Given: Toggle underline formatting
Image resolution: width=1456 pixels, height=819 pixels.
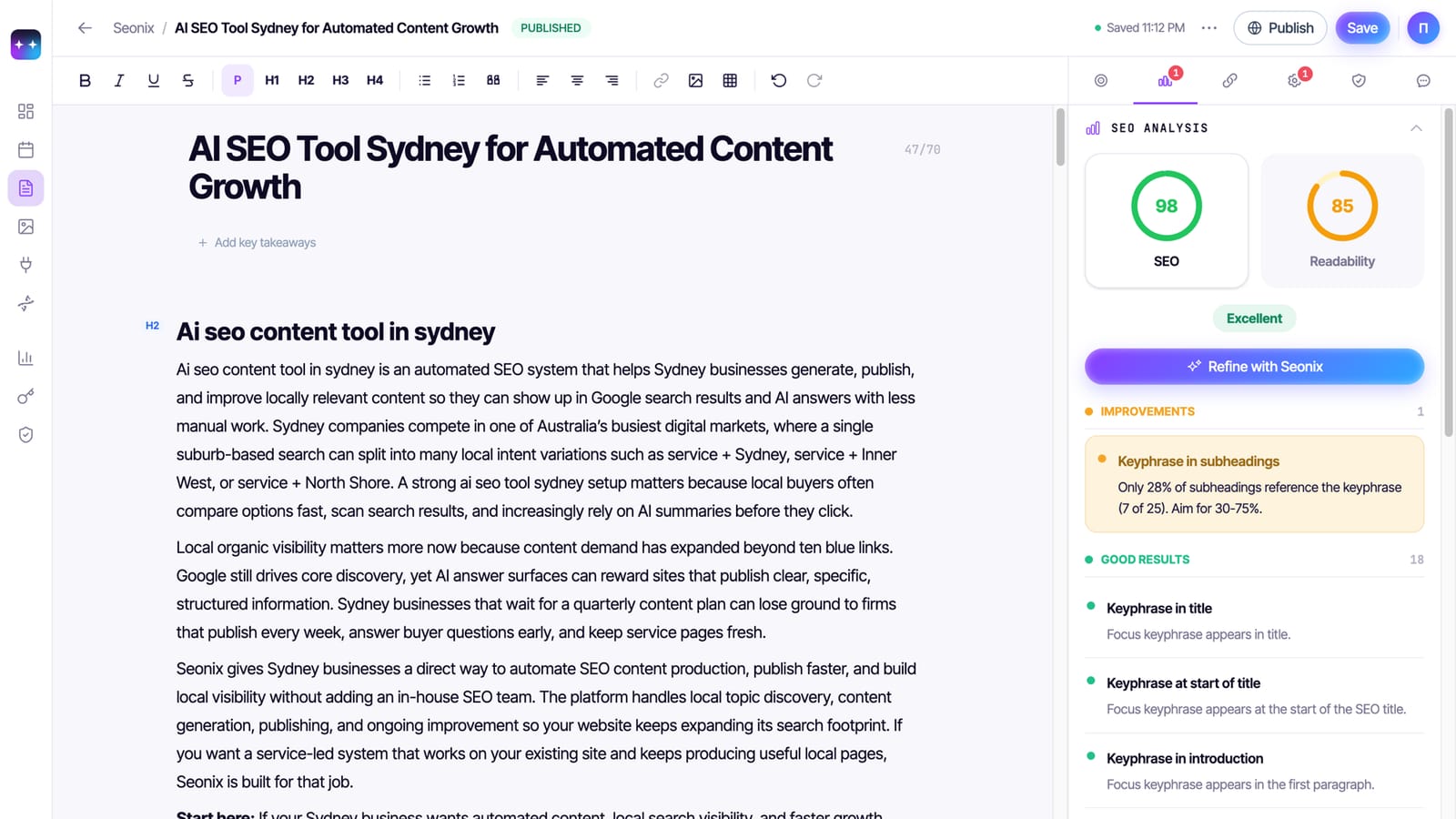Looking at the screenshot, I should pyautogui.click(x=154, y=80).
